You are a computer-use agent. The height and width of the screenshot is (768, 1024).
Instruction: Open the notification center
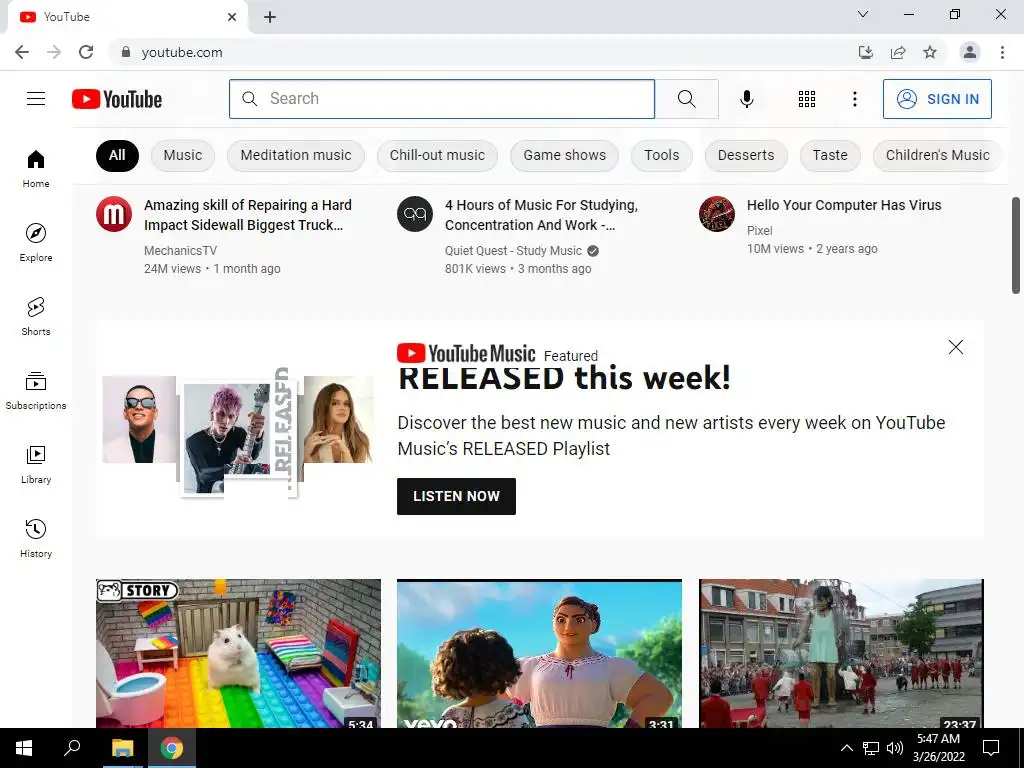coord(991,748)
